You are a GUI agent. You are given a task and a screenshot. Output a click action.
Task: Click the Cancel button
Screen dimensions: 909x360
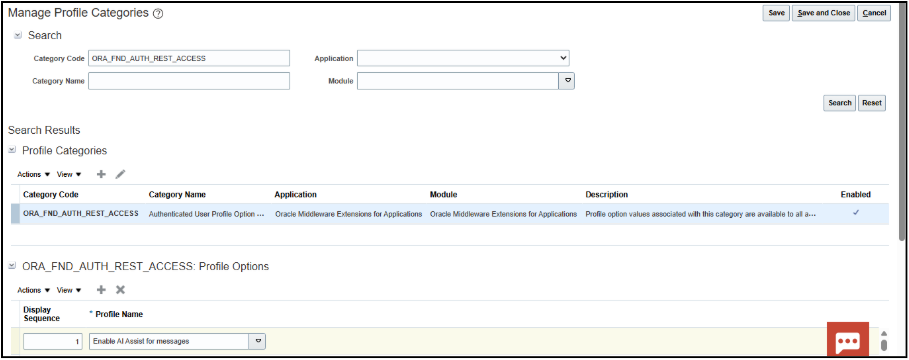[874, 13]
